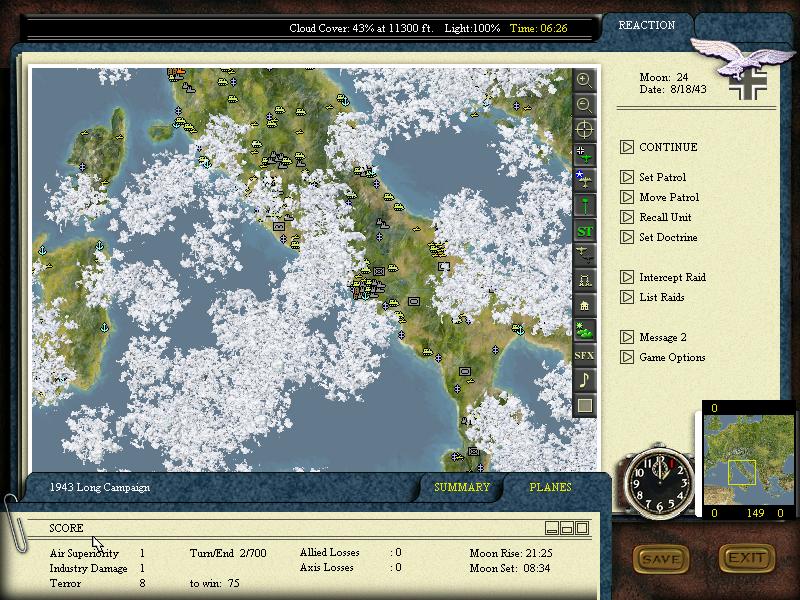Click the Europe overview minimap
Viewport: 800px width, 600px height.
(748, 460)
